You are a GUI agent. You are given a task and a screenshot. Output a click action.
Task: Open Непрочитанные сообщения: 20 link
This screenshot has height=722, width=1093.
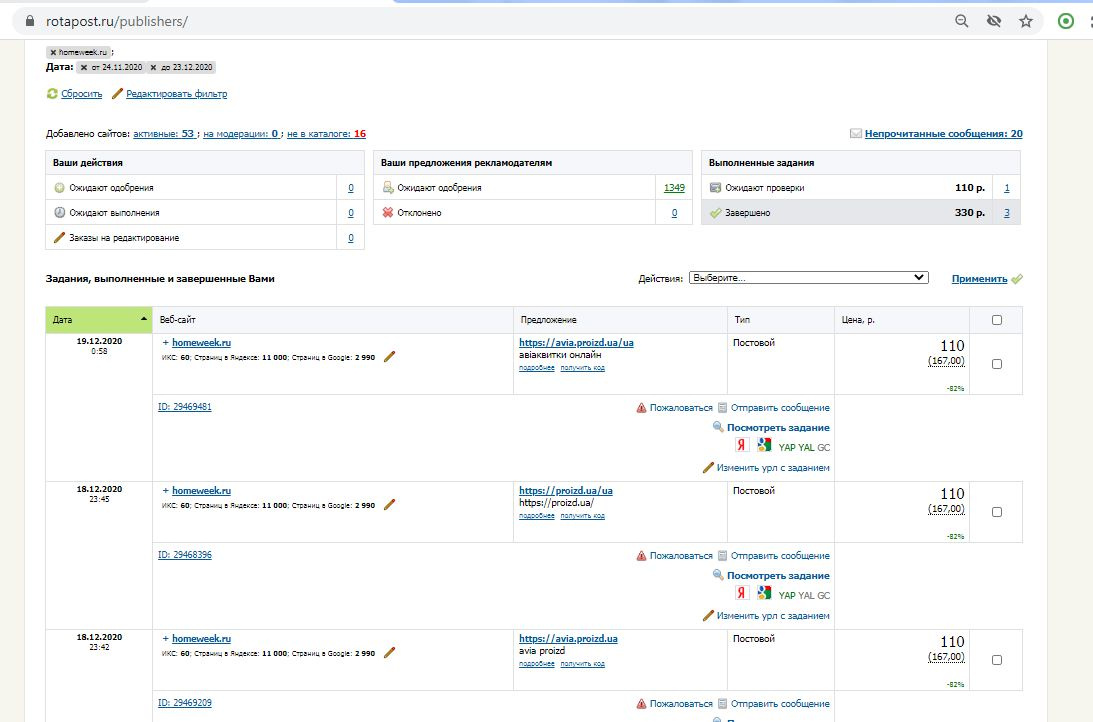944,134
